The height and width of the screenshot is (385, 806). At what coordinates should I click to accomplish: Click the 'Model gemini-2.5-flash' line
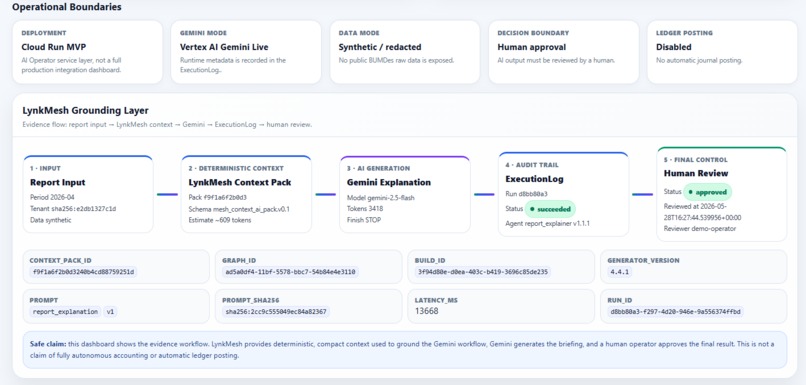(380, 197)
